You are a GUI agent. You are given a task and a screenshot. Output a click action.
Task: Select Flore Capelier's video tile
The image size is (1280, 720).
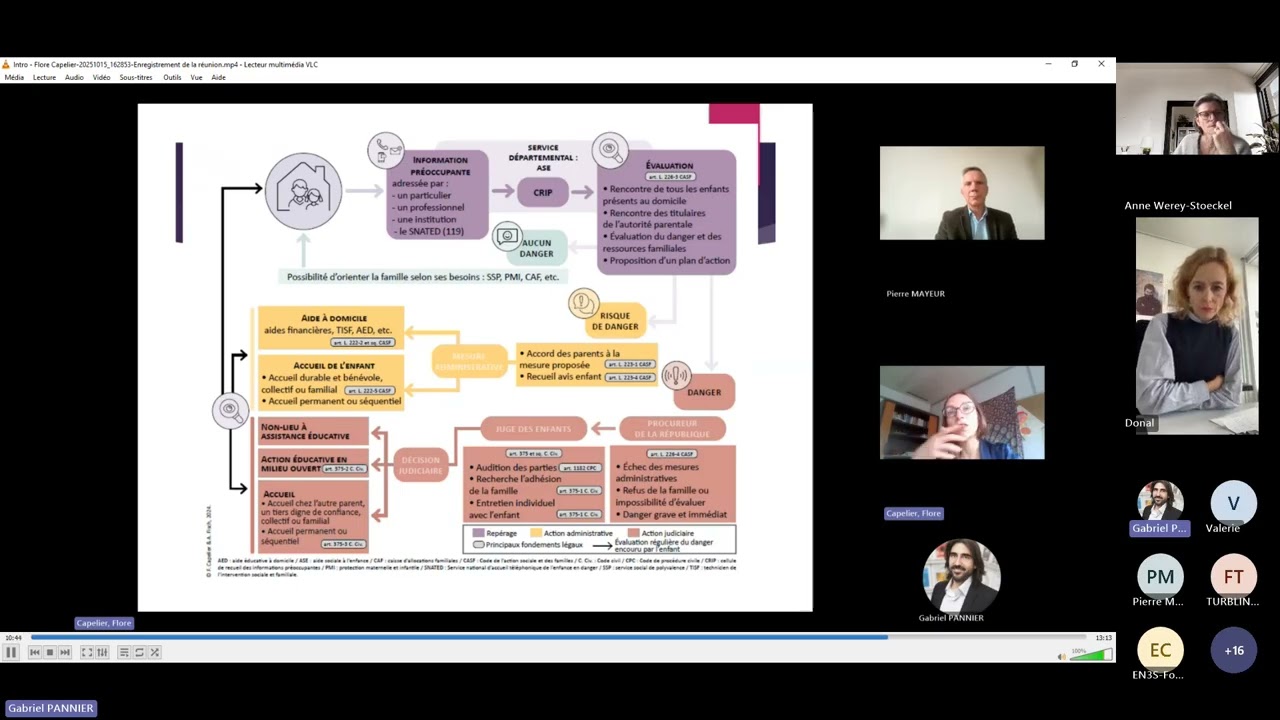point(962,412)
